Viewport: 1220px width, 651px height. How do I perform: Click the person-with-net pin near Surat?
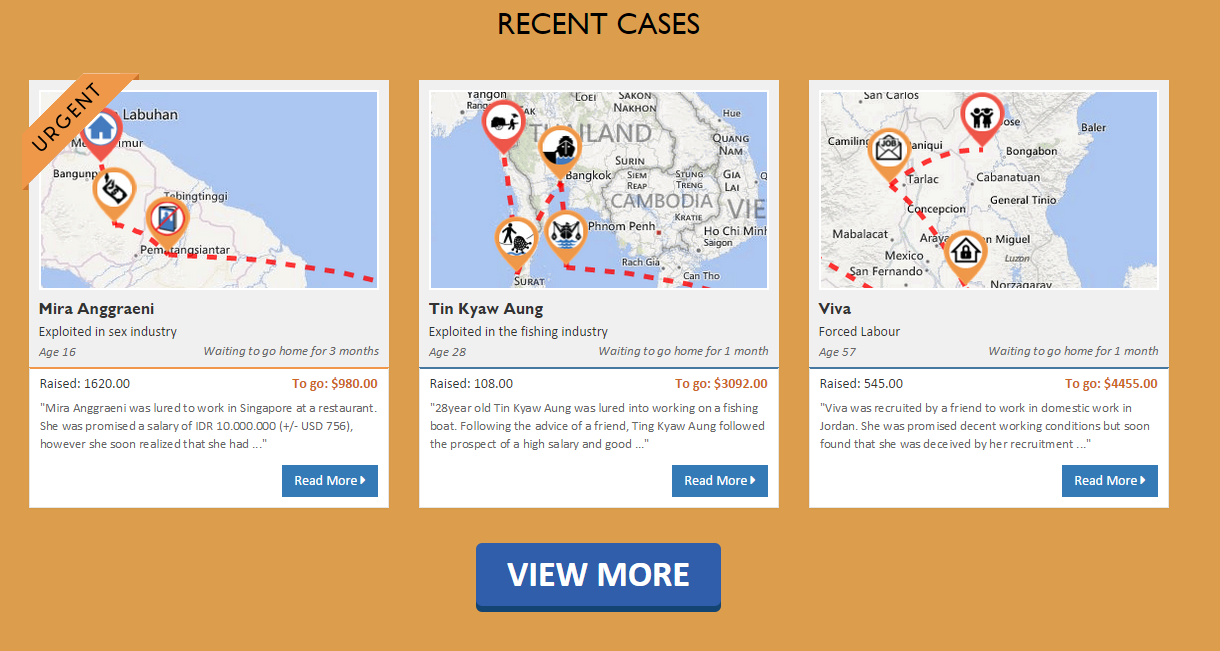coord(516,241)
